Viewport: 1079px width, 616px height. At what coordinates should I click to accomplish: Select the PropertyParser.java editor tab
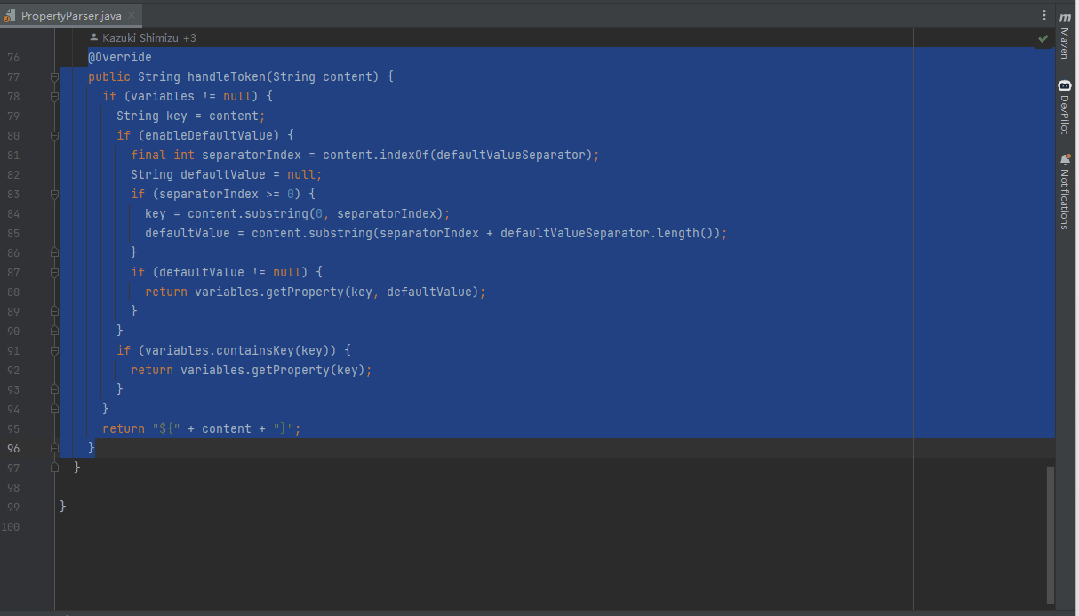(70, 16)
